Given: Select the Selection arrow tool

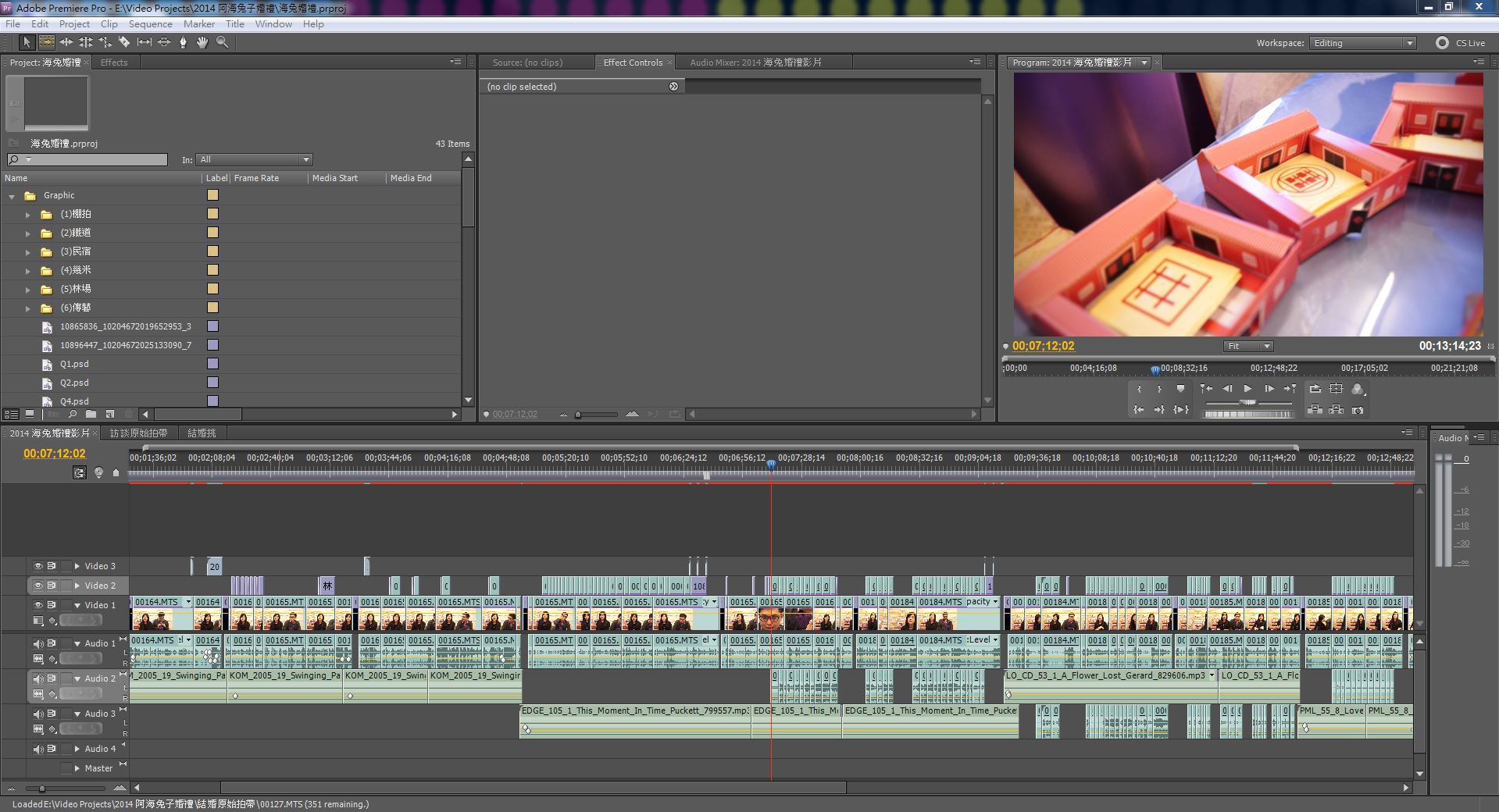Looking at the screenshot, I should (x=27, y=43).
